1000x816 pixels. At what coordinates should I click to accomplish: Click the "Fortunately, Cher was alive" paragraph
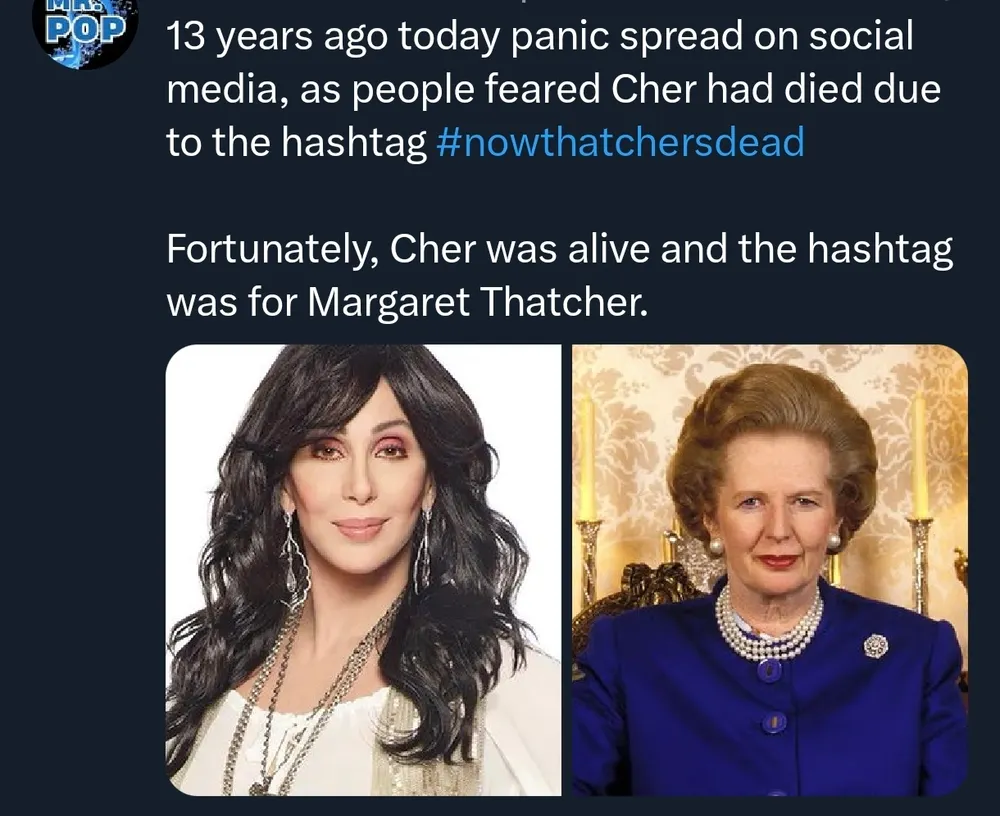point(559,275)
